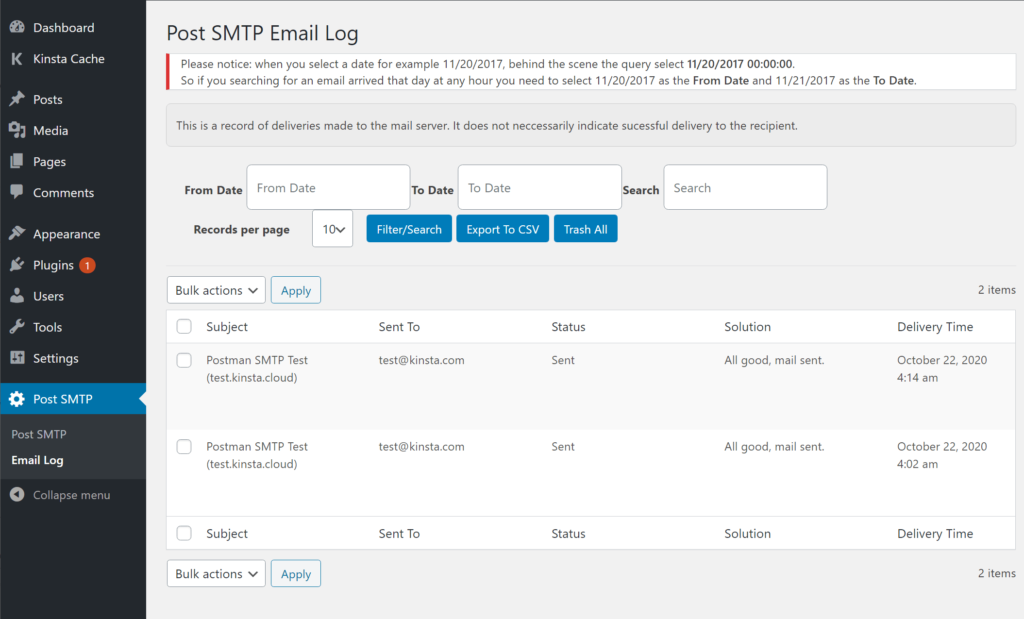Check the first Postman SMTP Test row
Image resolution: width=1024 pixels, height=619 pixels.
tap(184, 362)
